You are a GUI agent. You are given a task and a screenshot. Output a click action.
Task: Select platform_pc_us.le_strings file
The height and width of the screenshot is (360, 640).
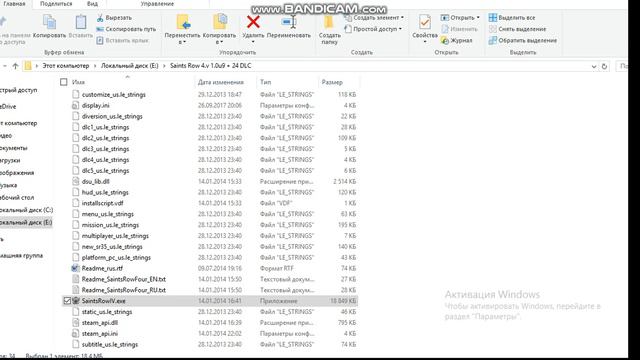116,258
